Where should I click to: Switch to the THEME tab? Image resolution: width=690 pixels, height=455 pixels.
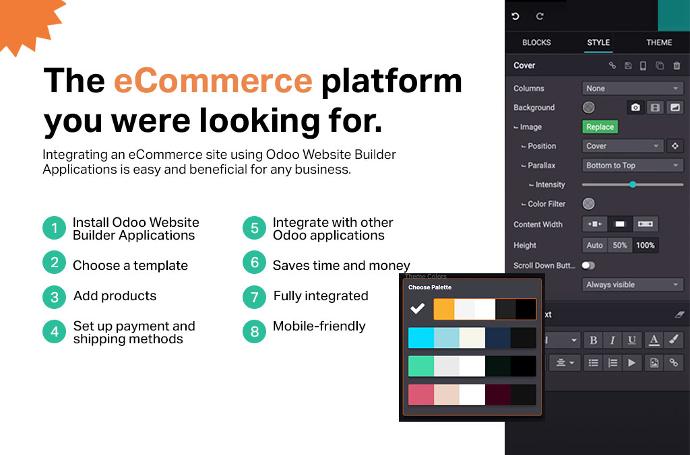[659, 43]
